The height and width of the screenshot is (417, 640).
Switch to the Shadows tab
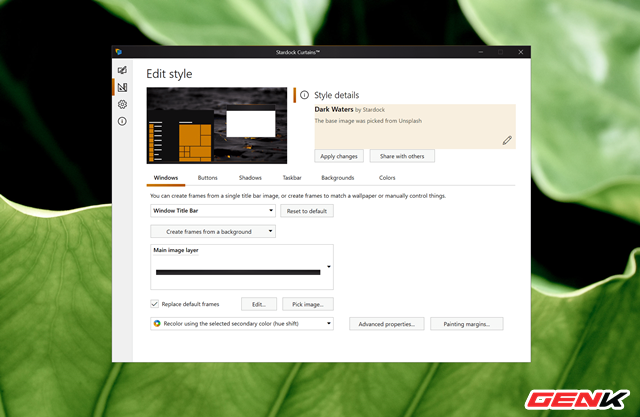tap(250, 178)
